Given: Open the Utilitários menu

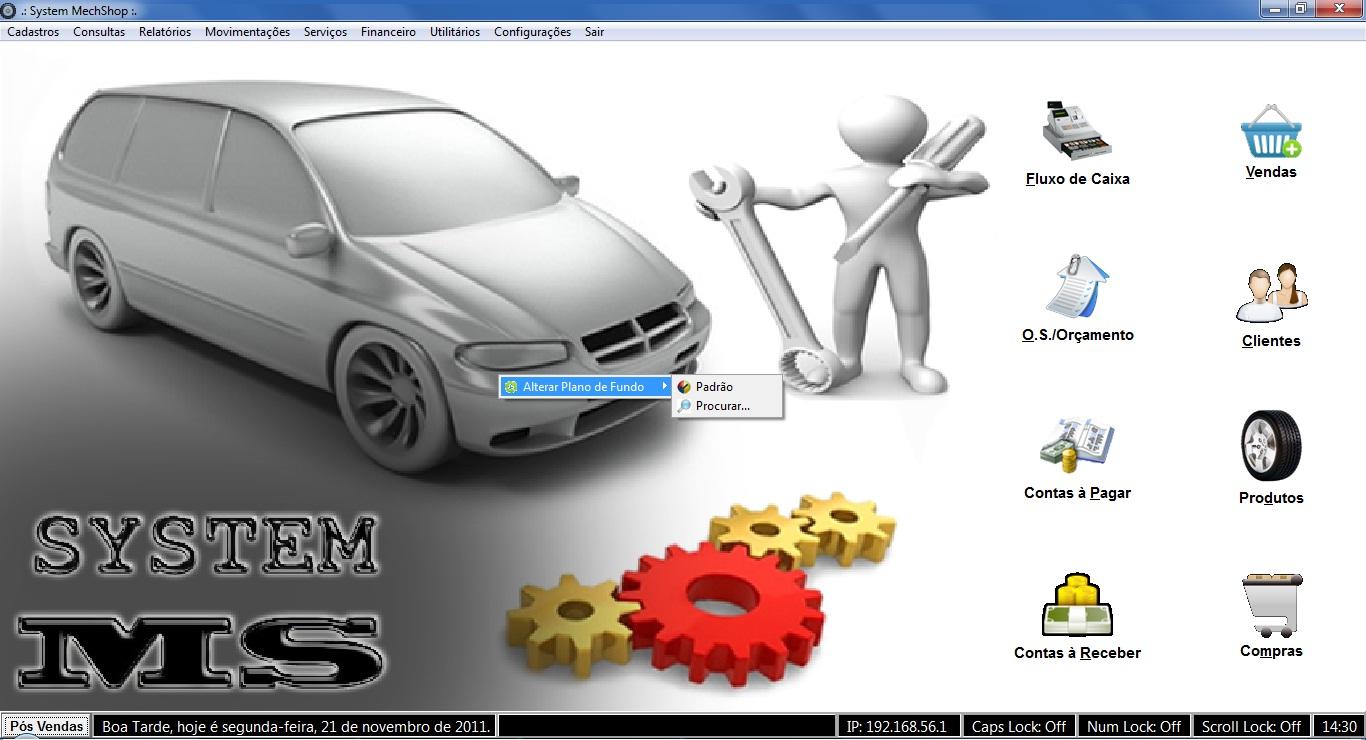Looking at the screenshot, I should (x=455, y=32).
